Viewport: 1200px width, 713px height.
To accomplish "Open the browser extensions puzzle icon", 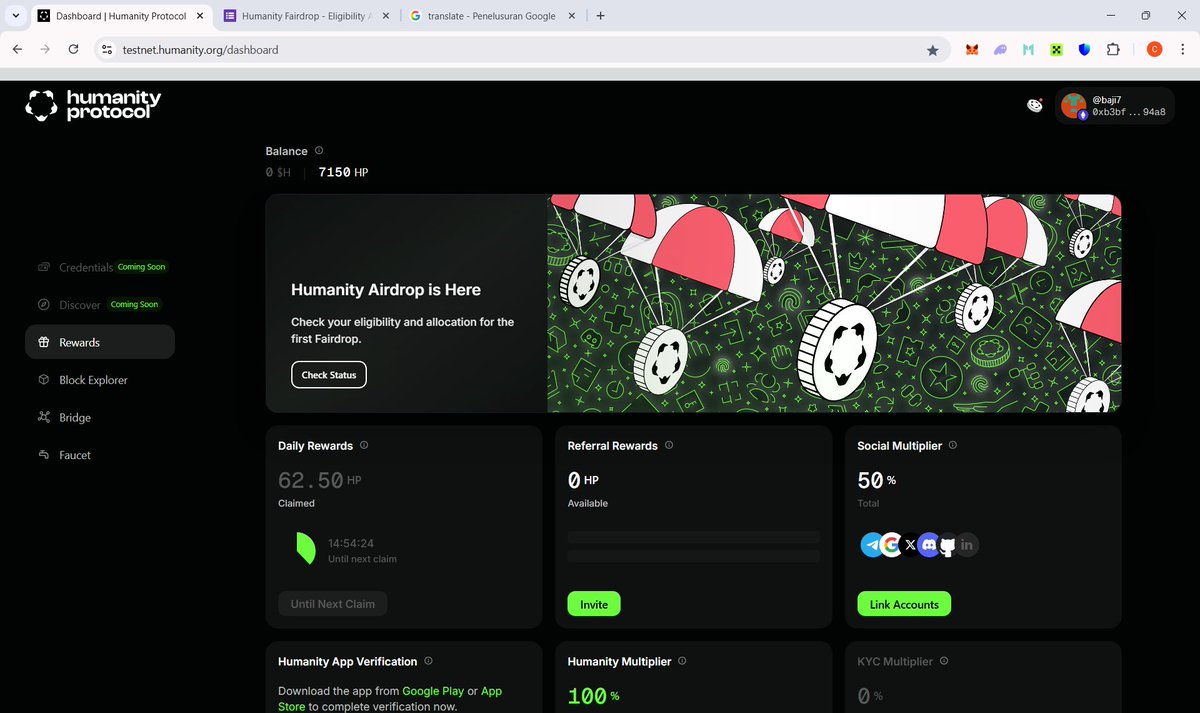I will coord(1113,50).
